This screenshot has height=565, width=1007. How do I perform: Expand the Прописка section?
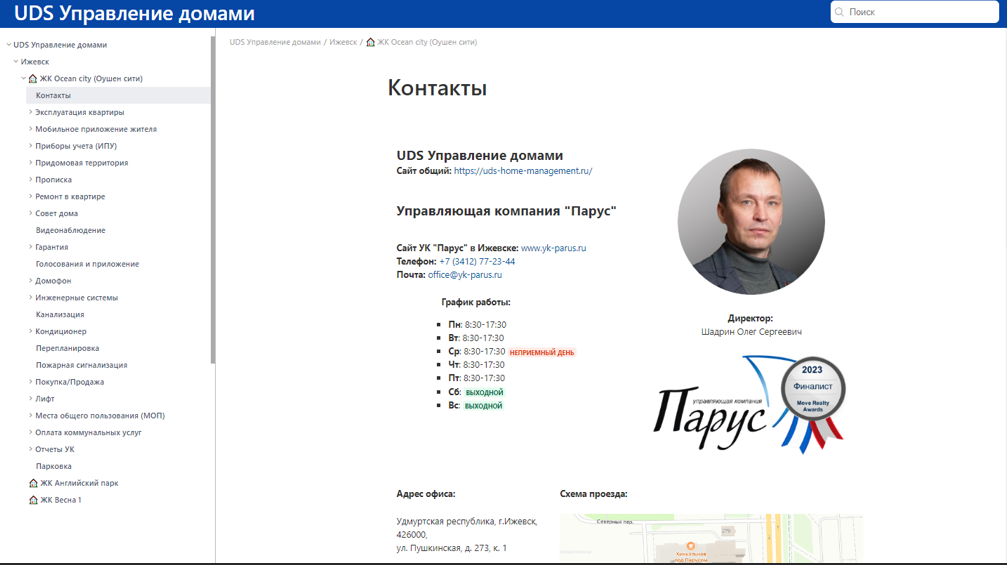pos(30,179)
